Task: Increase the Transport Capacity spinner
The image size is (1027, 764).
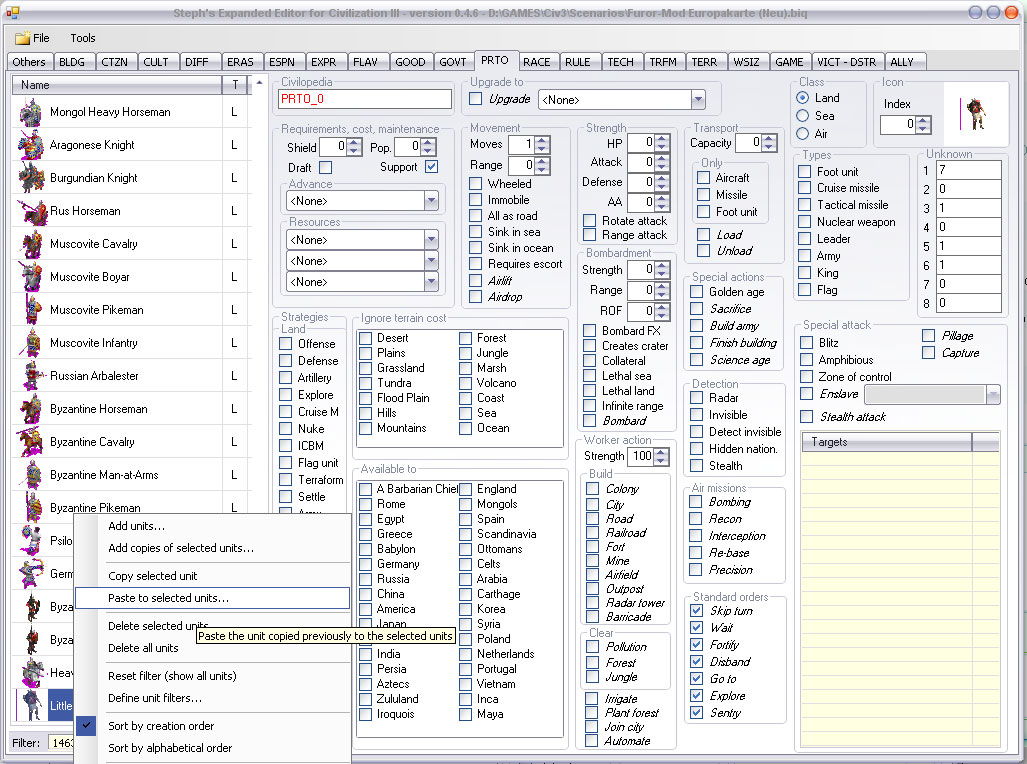Action: (x=770, y=139)
